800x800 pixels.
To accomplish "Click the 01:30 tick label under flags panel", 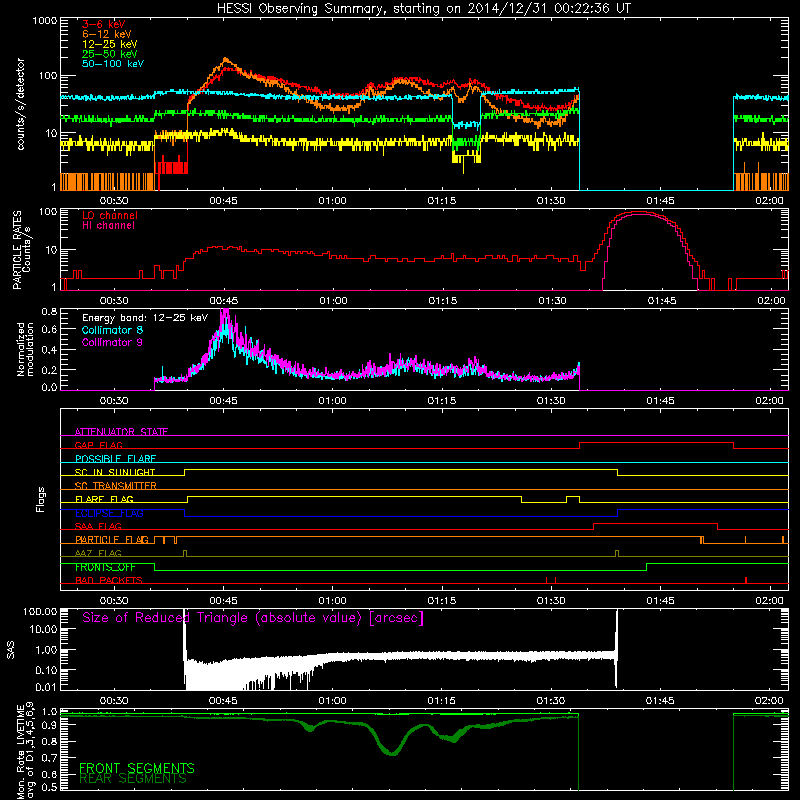I will [551, 601].
